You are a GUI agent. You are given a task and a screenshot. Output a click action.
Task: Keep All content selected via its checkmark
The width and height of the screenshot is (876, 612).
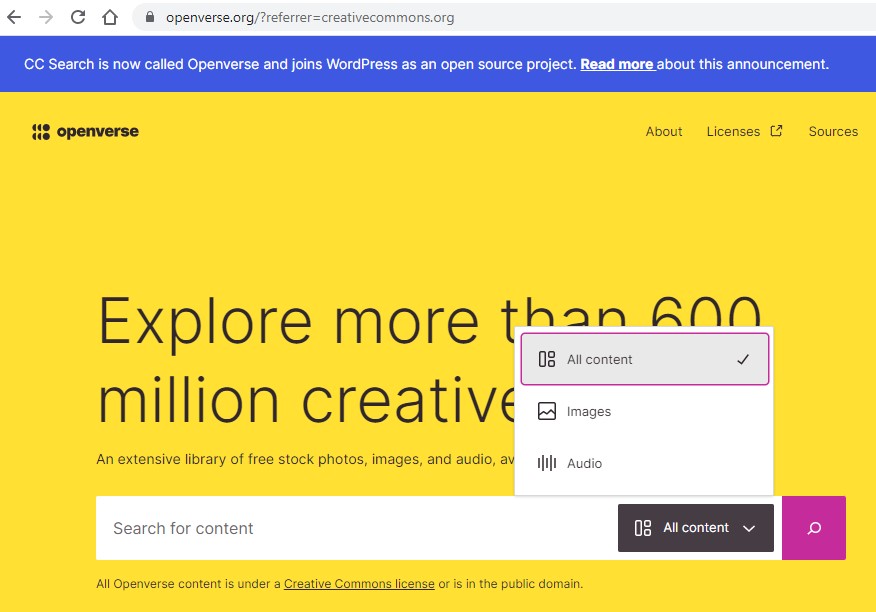741,358
